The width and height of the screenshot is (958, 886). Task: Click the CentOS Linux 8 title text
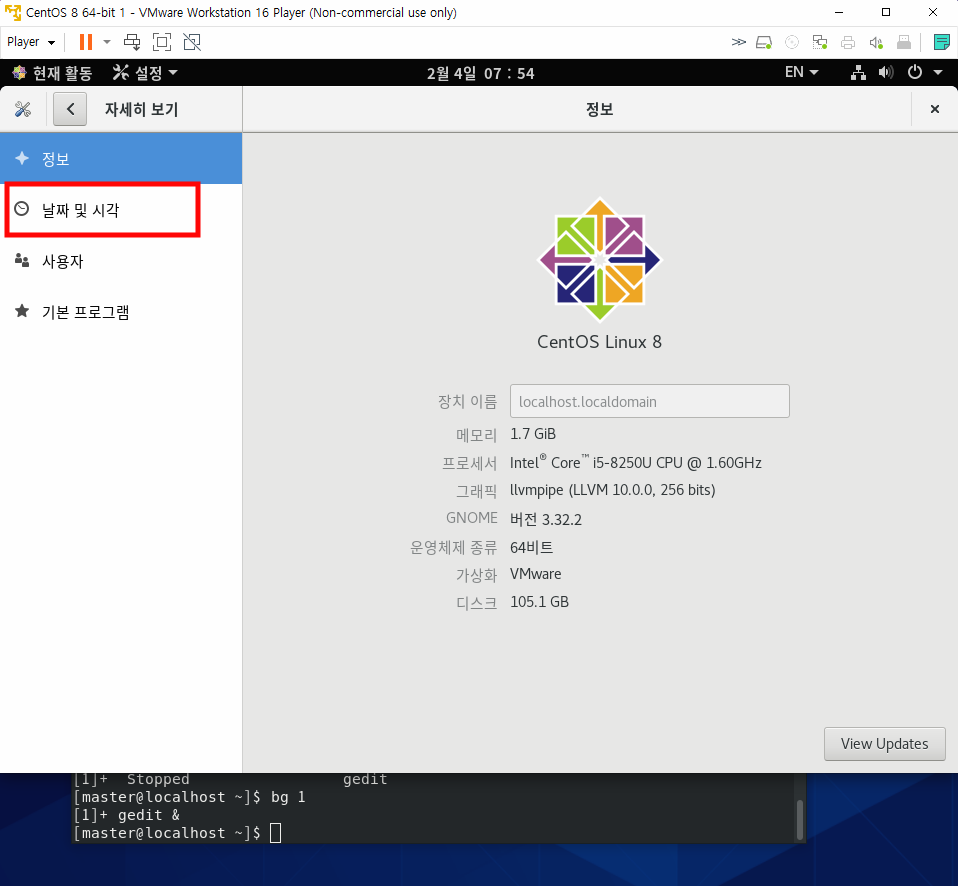(599, 342)
